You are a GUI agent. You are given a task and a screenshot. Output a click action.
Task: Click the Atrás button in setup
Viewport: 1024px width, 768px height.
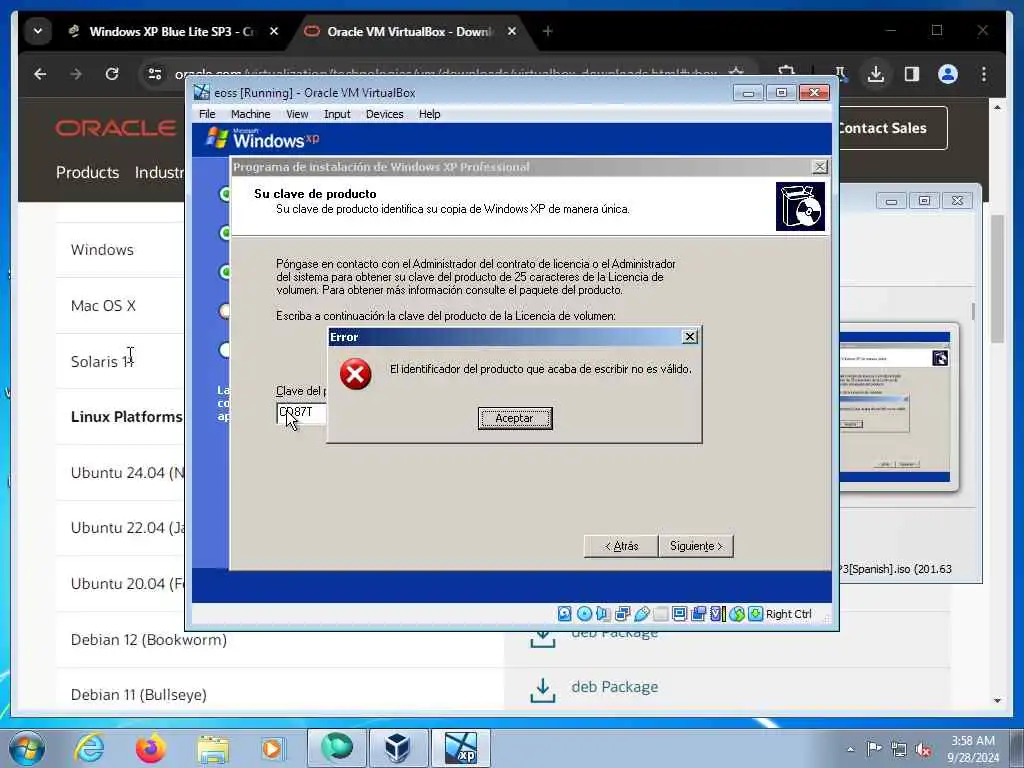(621, 546)
